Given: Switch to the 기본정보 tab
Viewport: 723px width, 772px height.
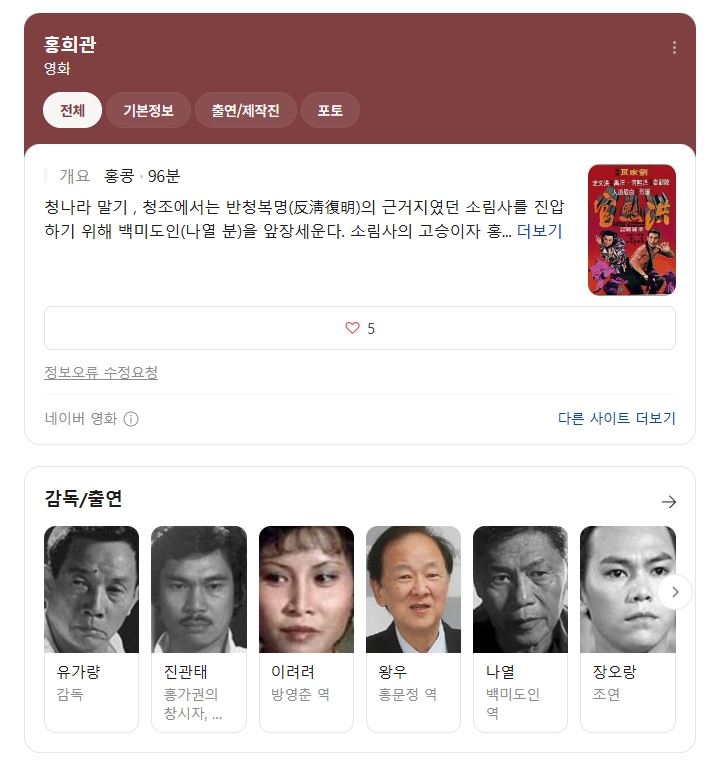Looking at the screenshot, I should click(148, 110).
